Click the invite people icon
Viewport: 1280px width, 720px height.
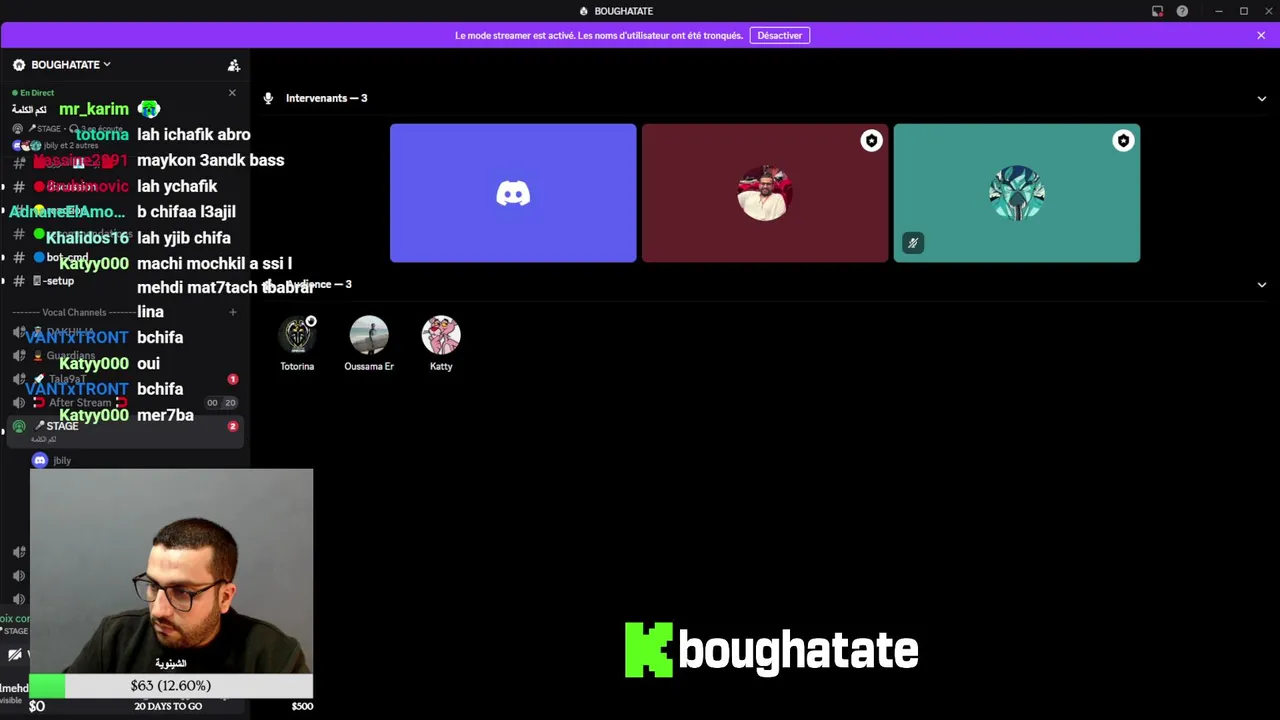[x=234, y=65]
